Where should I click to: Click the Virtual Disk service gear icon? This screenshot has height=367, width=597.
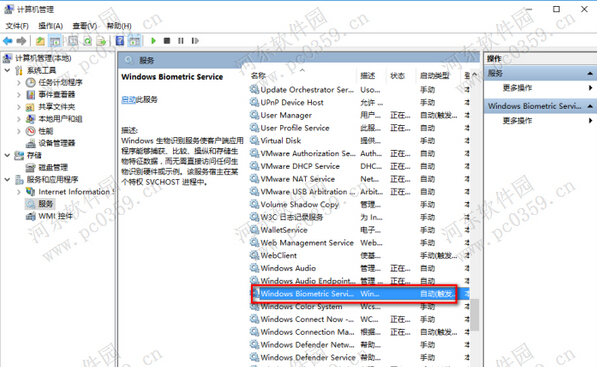coord(254,140)
